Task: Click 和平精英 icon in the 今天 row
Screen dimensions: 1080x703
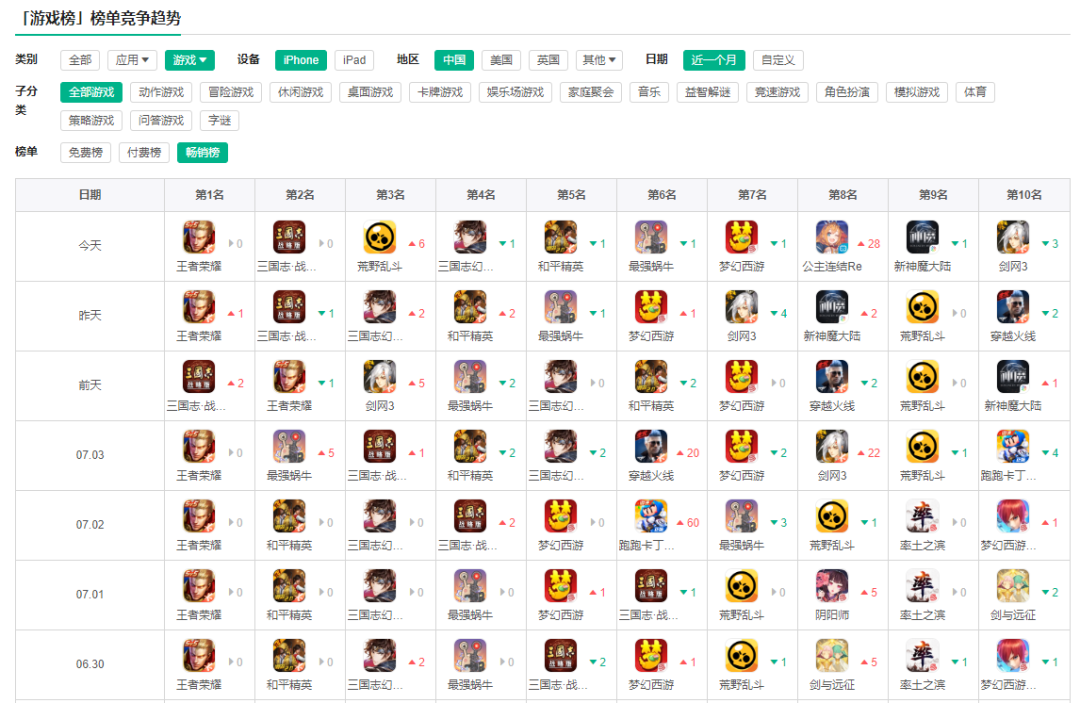Action: [x=561, y=238]
